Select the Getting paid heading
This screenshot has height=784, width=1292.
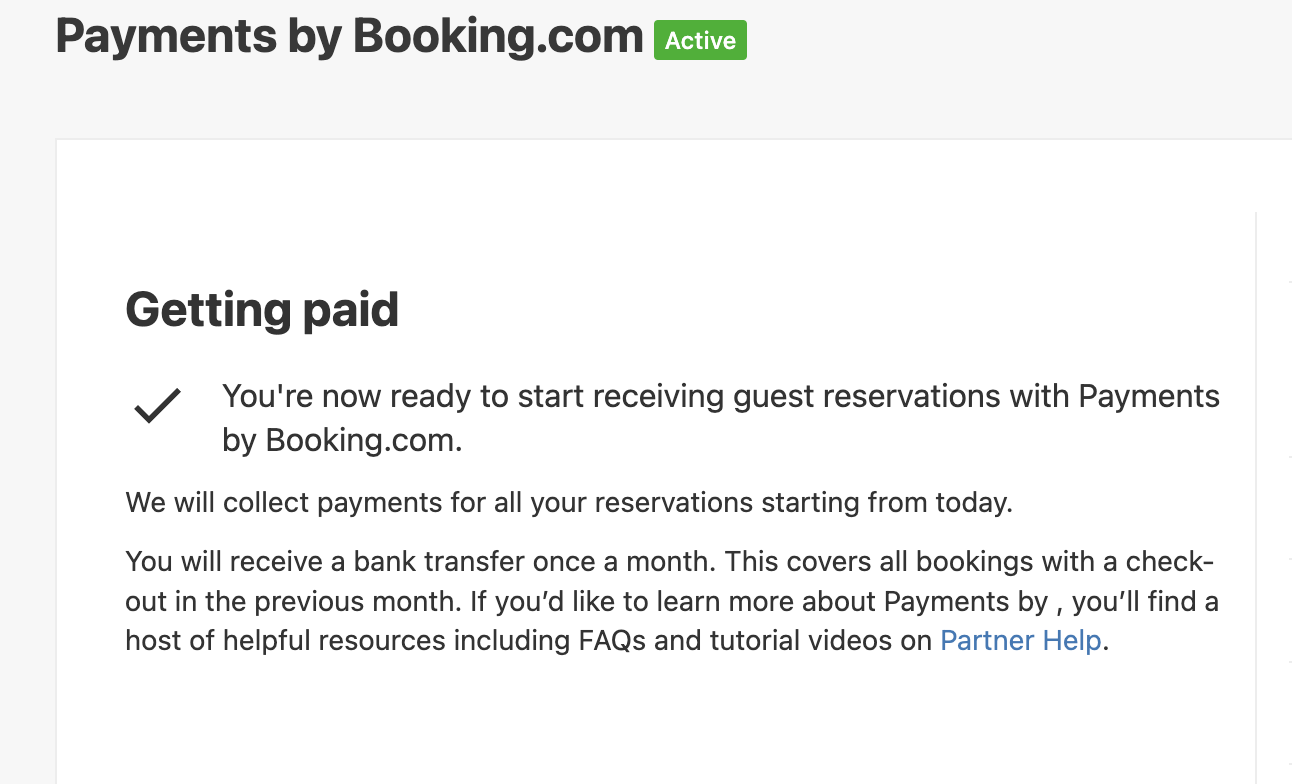point(262,309)
